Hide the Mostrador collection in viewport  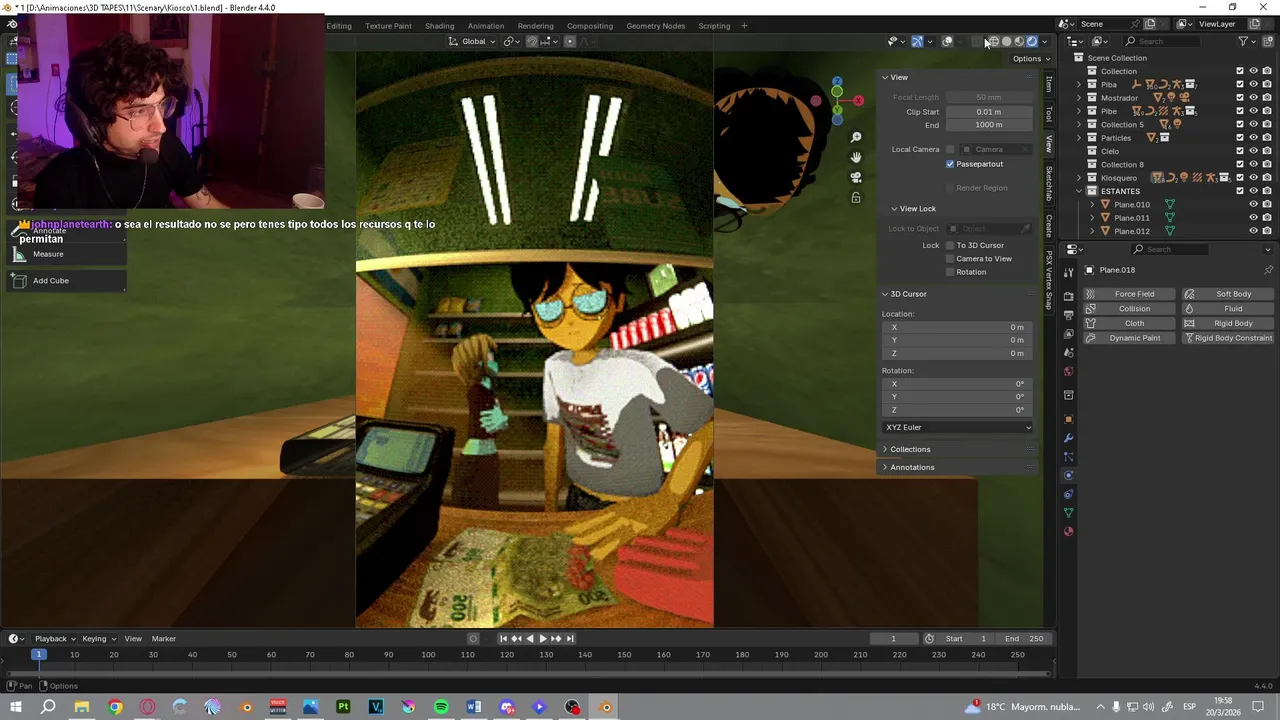[1254, 98]
